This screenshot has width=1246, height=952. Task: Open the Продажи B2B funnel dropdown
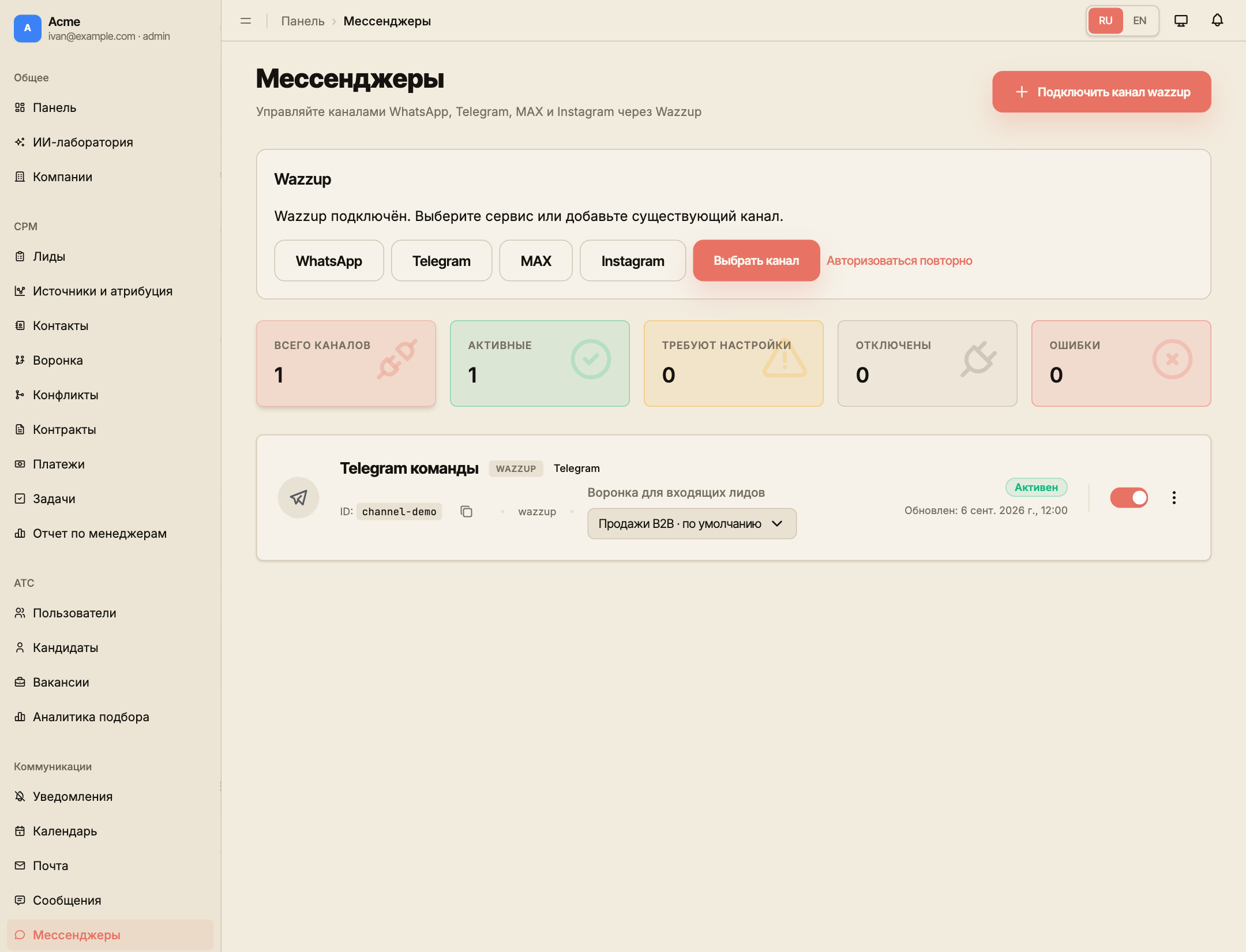pyautogui.click(x=692, y=523)
